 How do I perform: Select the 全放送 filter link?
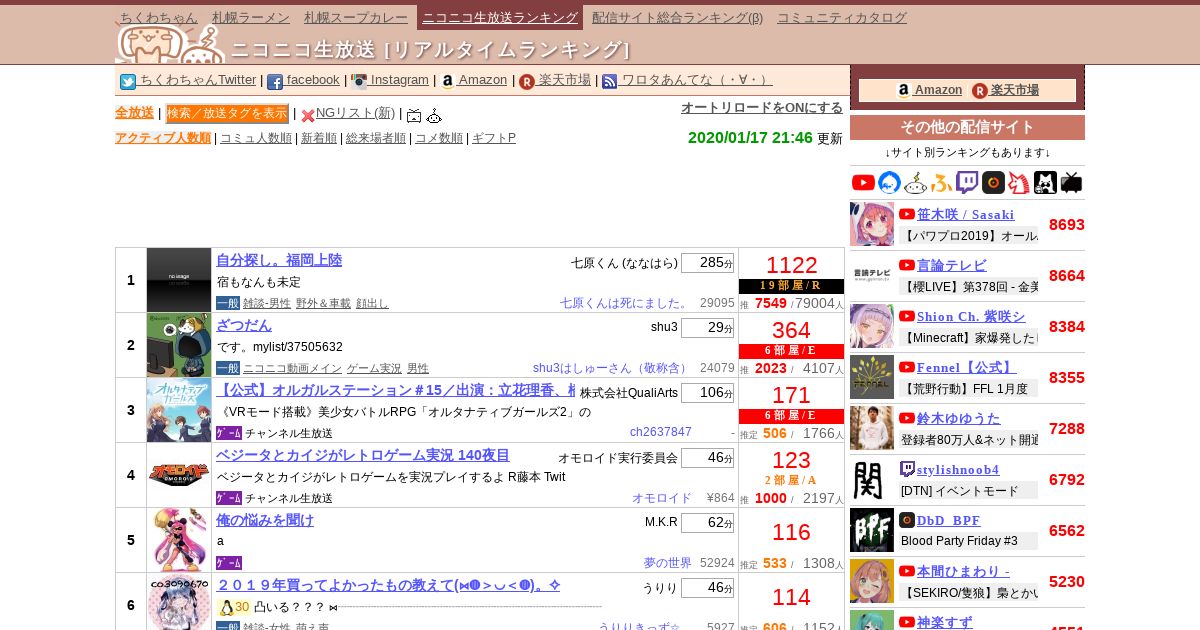(134, 113)
